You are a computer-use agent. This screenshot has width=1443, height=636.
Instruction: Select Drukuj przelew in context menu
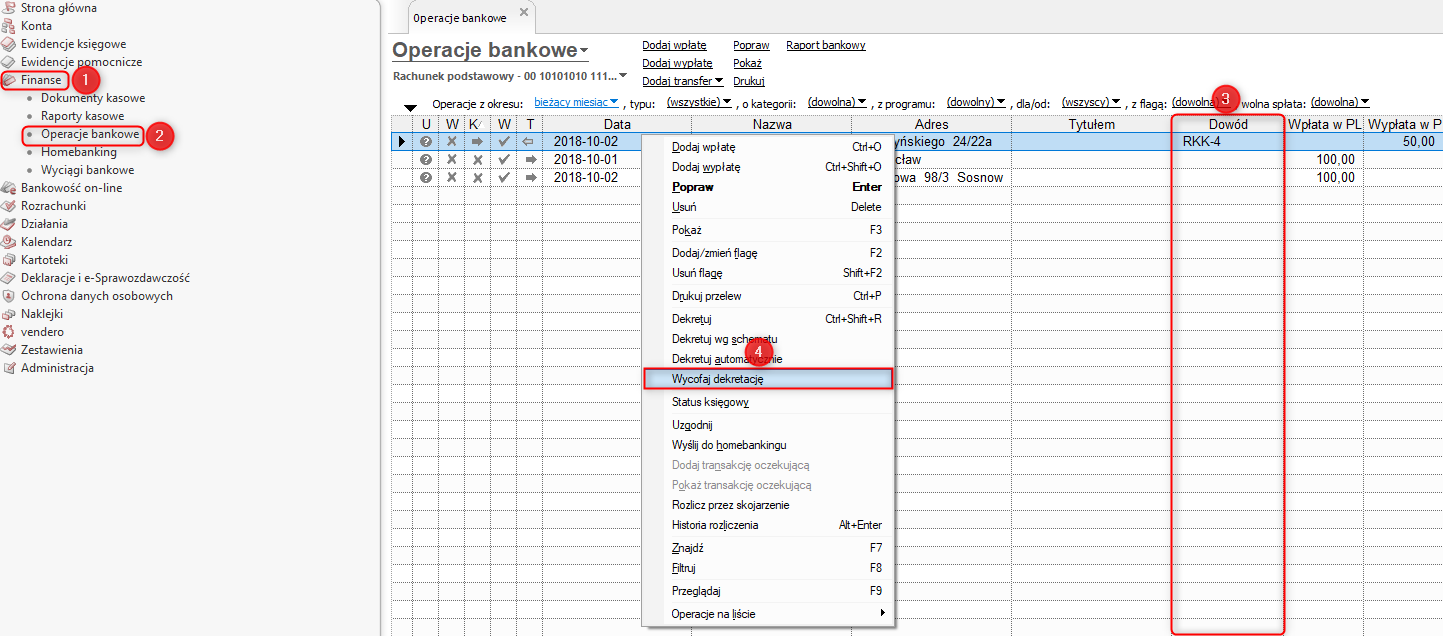point(769,296)
